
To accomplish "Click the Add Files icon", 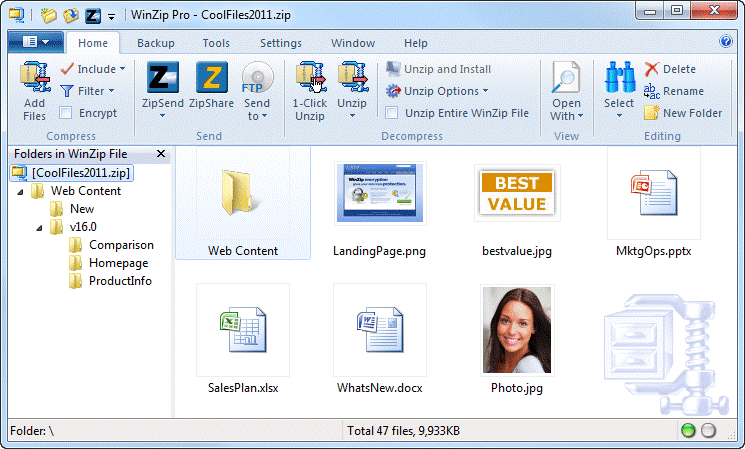I will tap(35, 78).
